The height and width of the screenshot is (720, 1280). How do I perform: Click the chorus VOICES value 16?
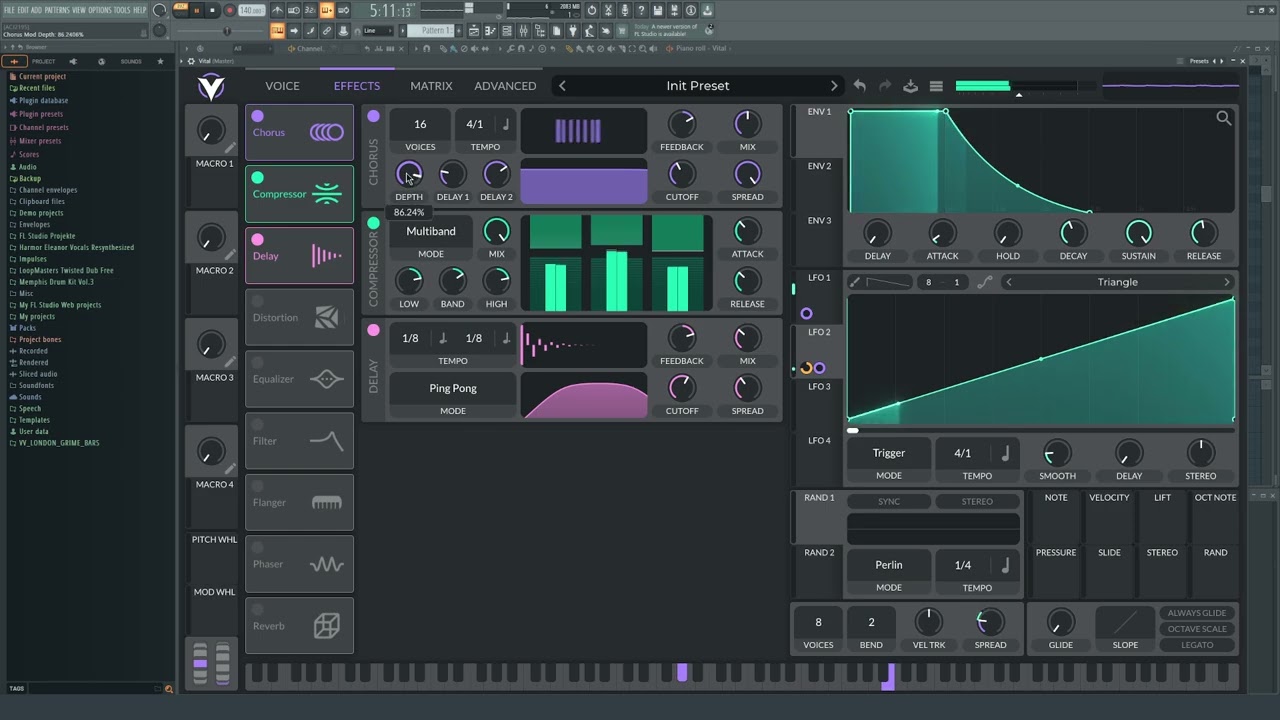point(420,124)
